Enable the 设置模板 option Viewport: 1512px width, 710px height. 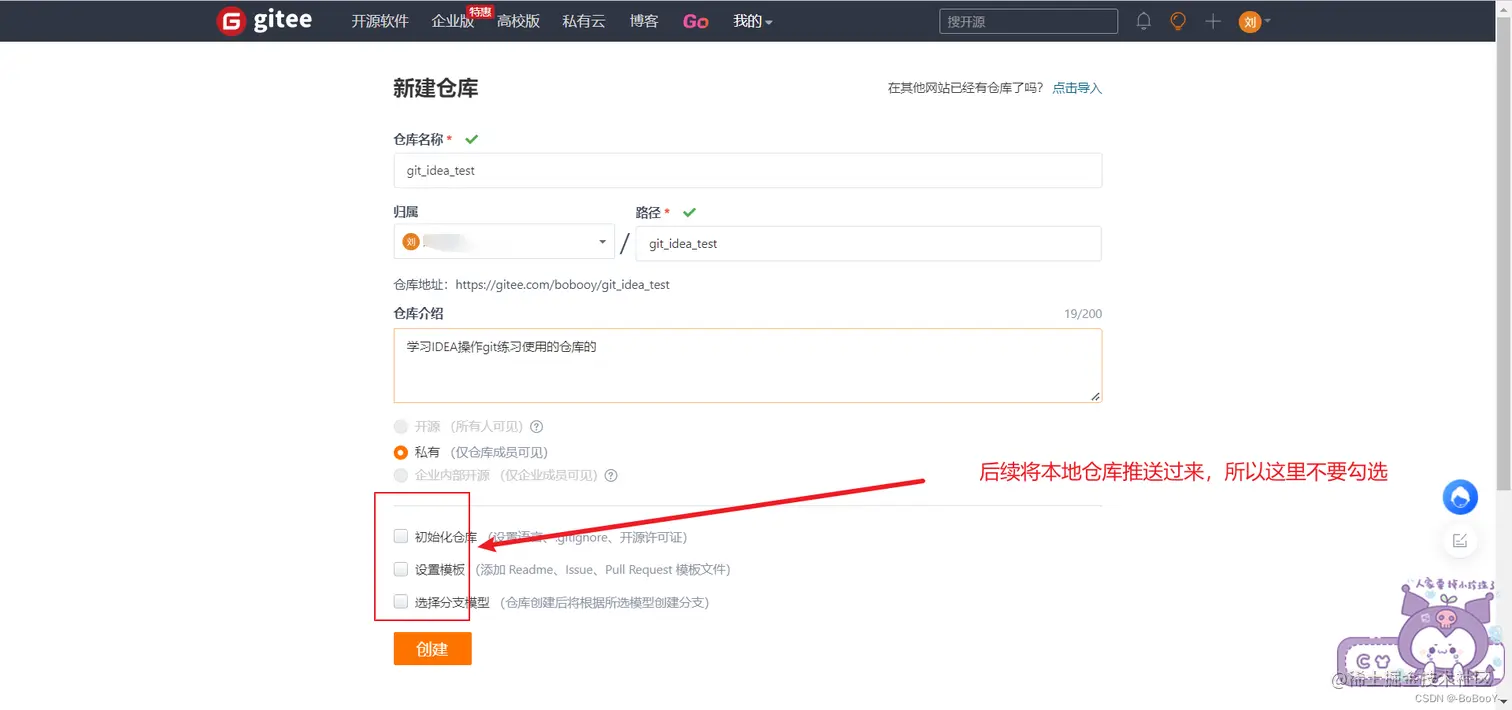click(400, 569)
